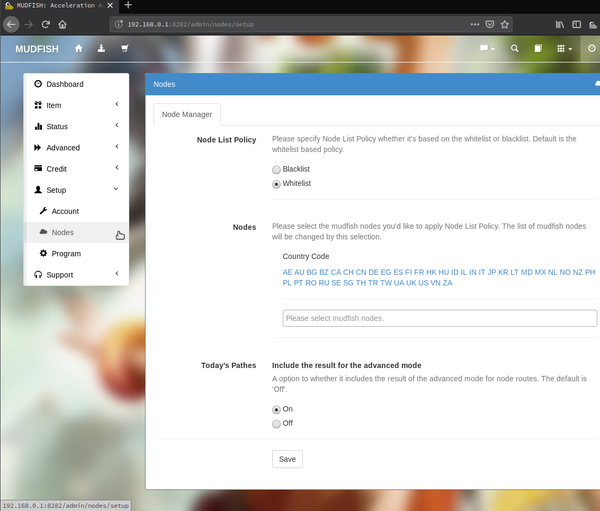Open the chat messages icon dropdown
600x511 pixels.
(487, 49)
